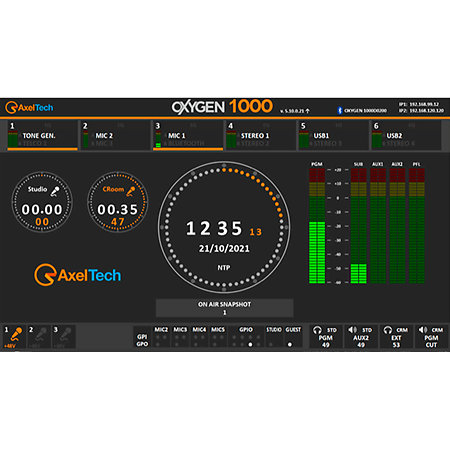Image resolution: width=450 pixels, height=450 pixels.
Task: Click the STD PGM headphones icon
Action: click(317, 330)
